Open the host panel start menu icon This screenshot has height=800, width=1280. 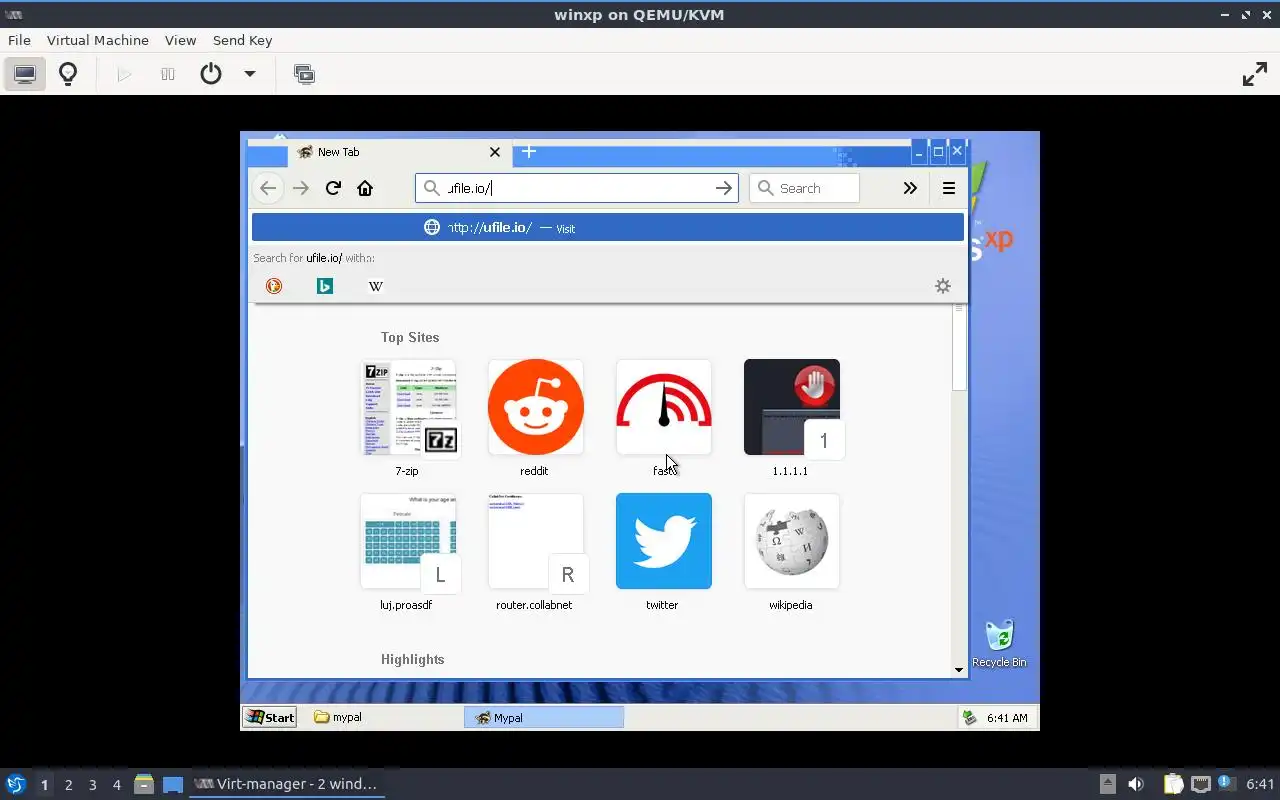(x=15, y=784)
